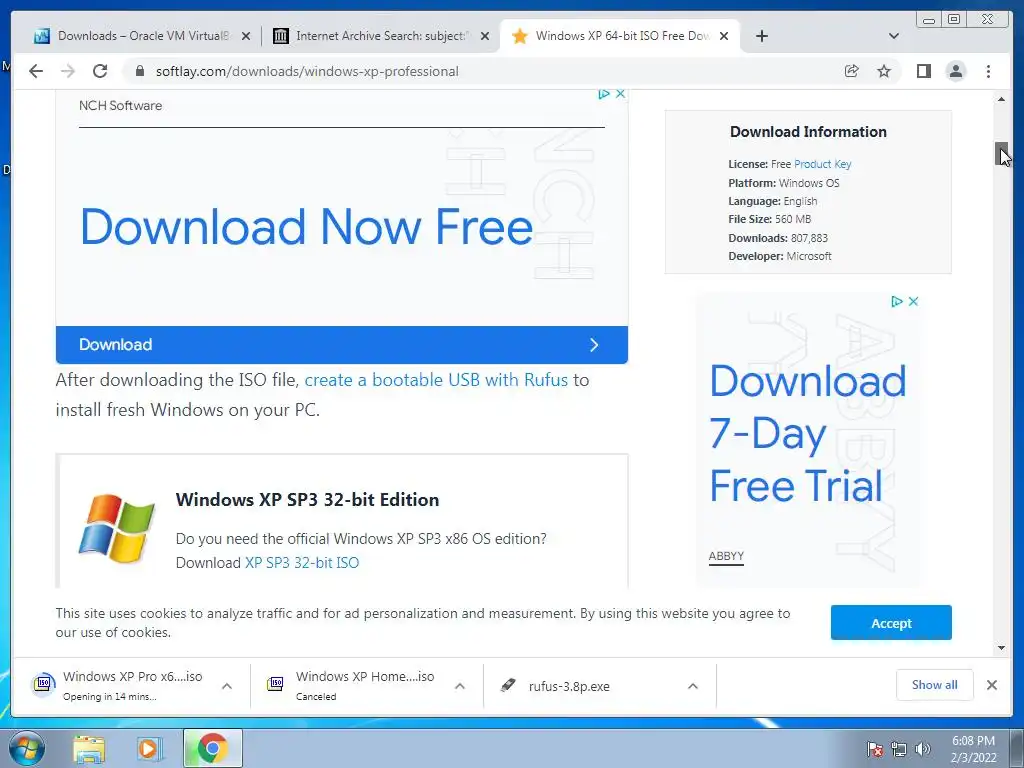Open the volume speaker tray icon

[922, 749]
